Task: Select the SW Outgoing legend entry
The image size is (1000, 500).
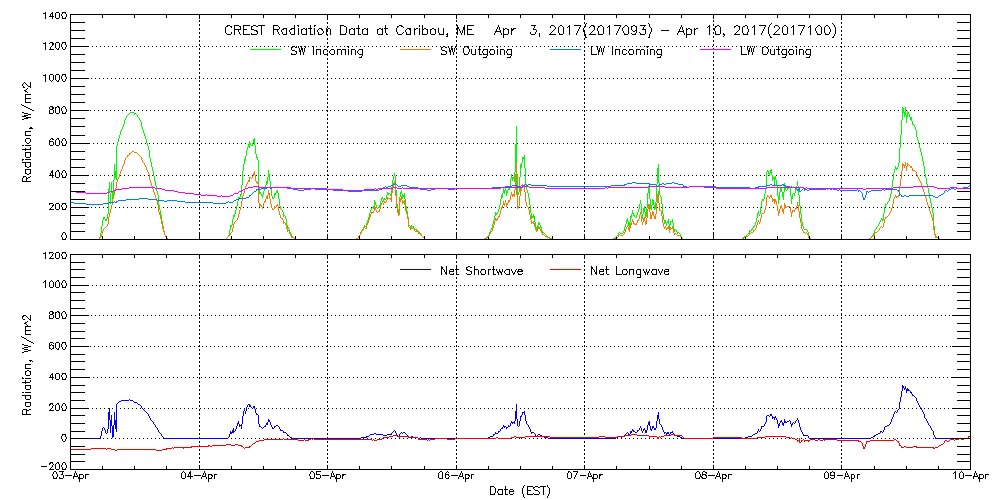Action: click(x=476, y=52)
